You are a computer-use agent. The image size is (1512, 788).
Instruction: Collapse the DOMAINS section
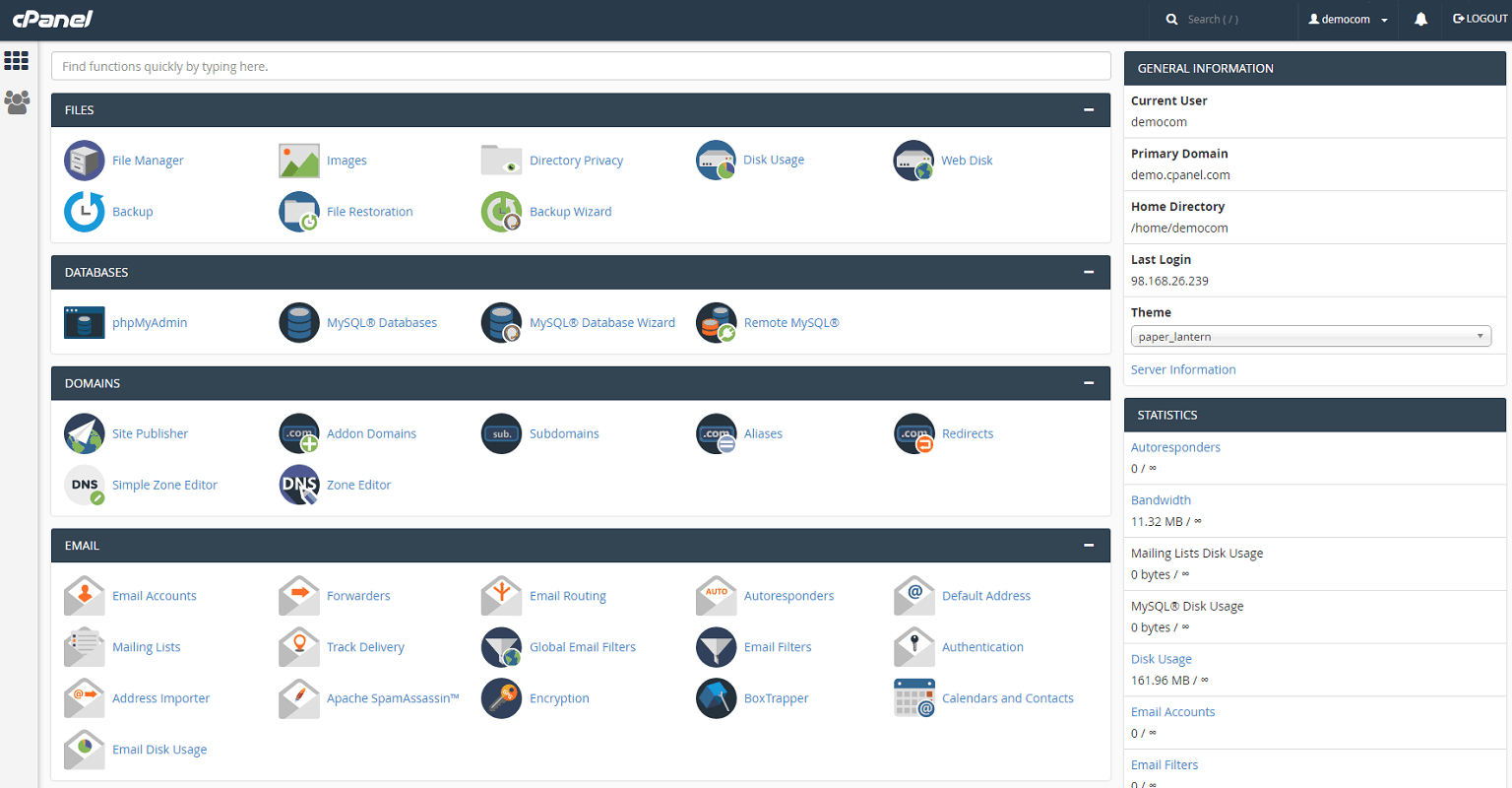tap(1089, 383)
